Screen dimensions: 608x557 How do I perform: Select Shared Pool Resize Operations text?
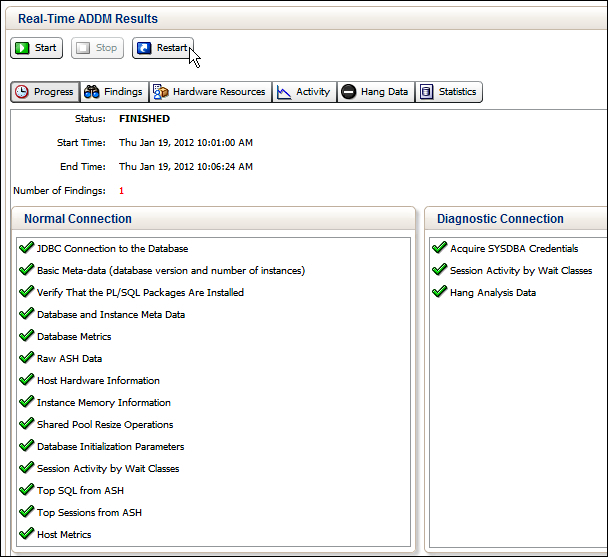(105, 425)
